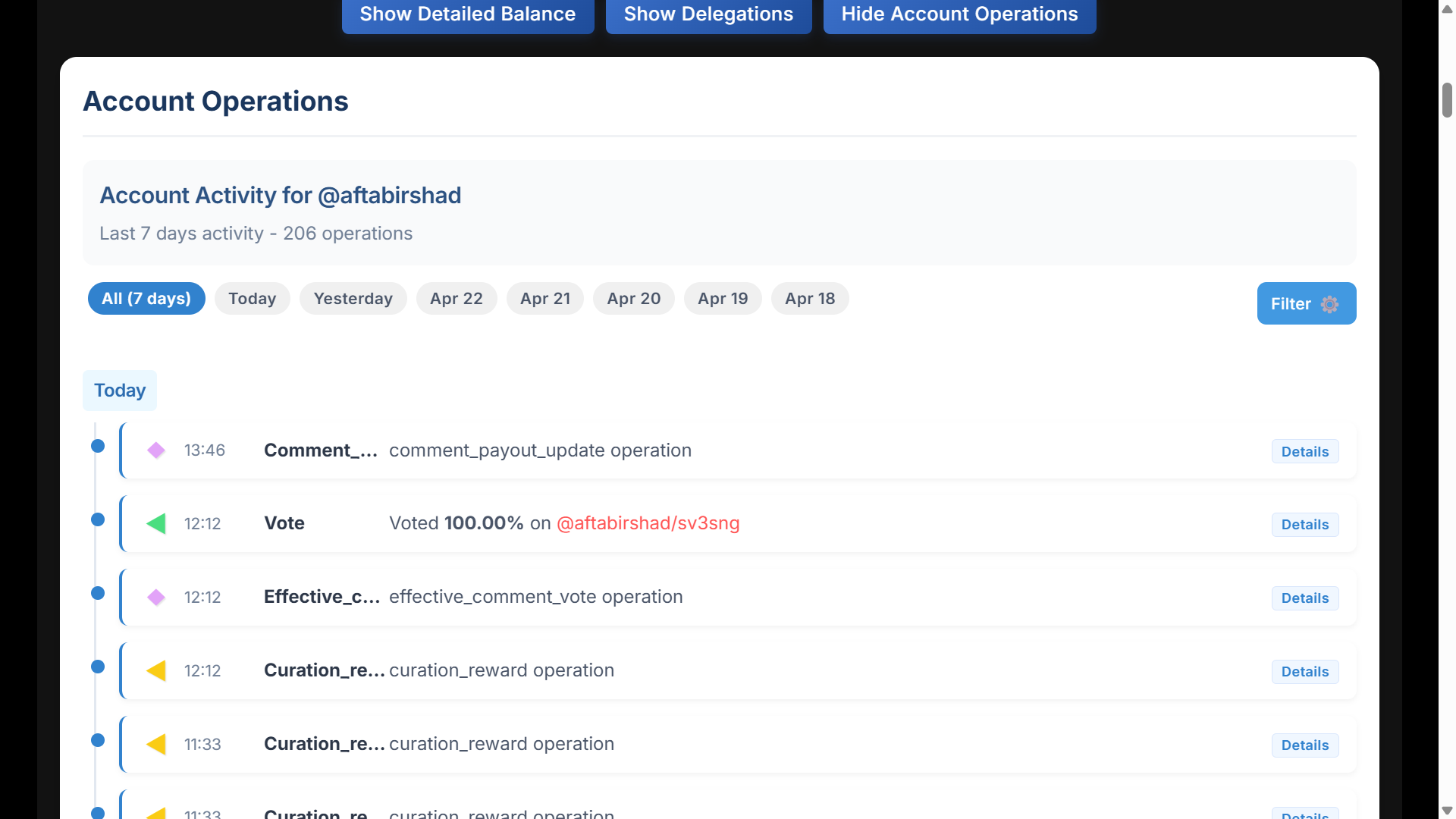Click the yellow curation arrow icon at 11:33
The width and height of the screenshot is (1456, 819).
156,744
